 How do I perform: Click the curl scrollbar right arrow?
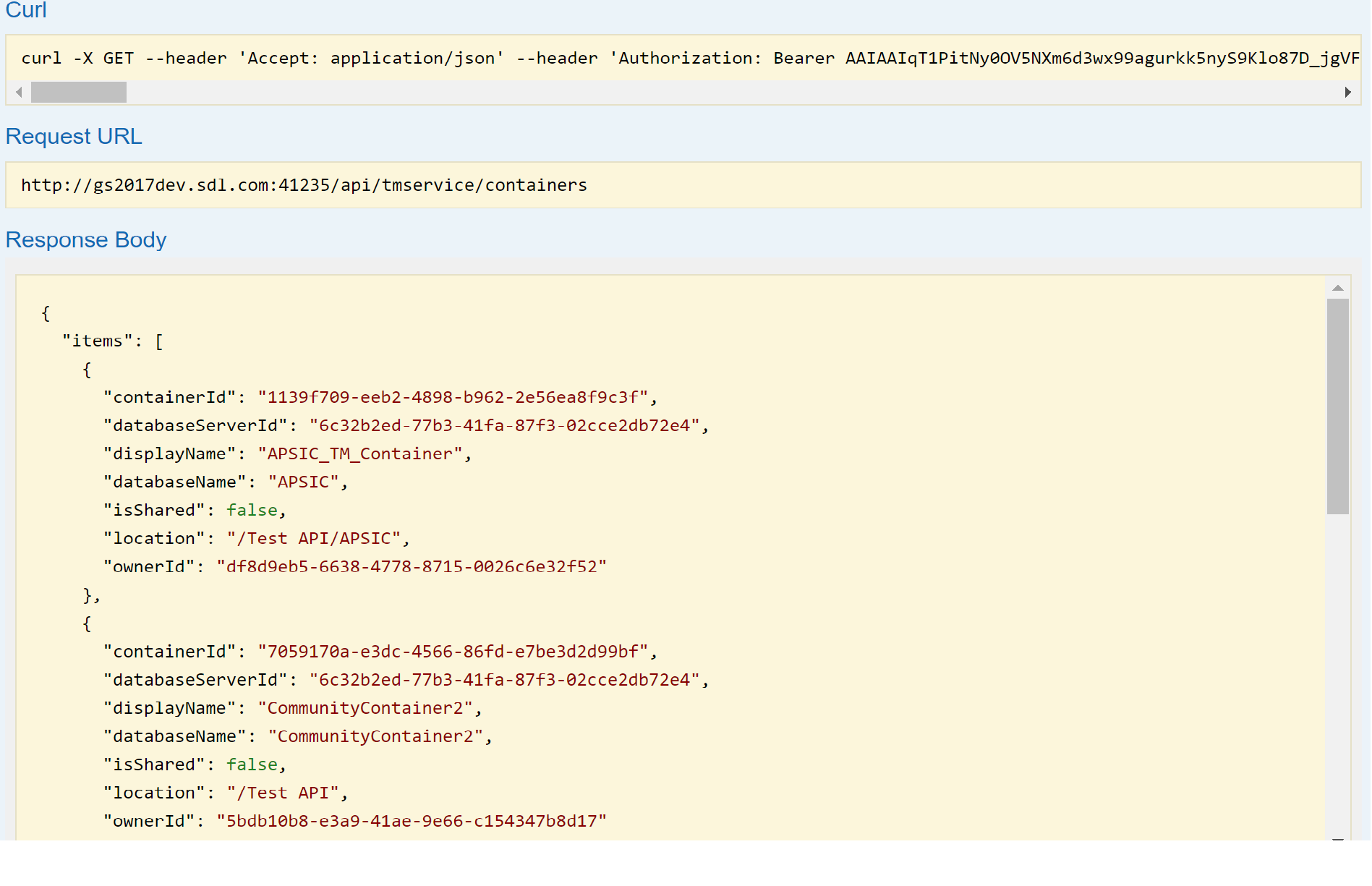tap(1347, 92)
